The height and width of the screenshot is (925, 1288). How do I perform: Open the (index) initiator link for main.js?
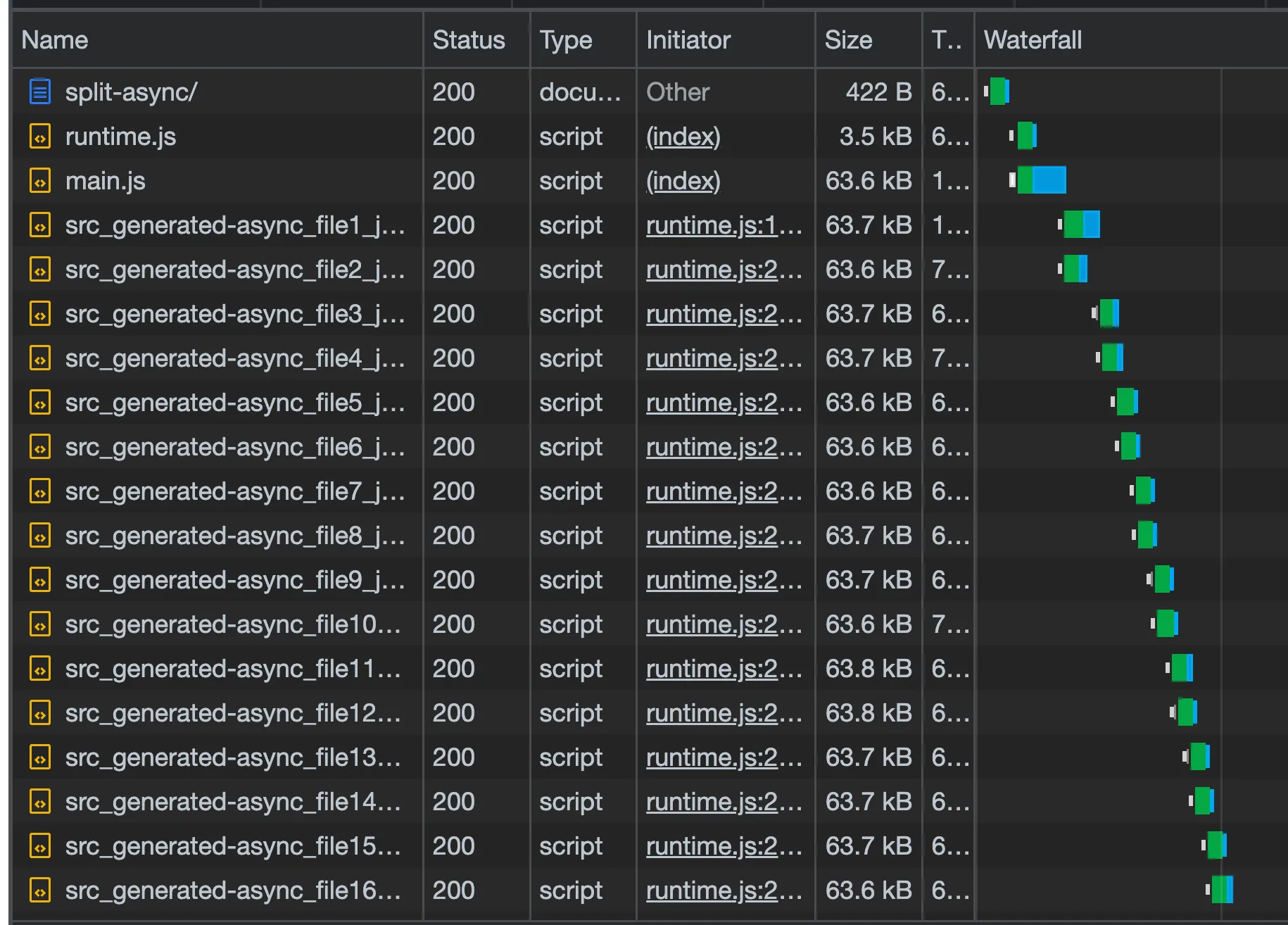click(x=683, y=181)
